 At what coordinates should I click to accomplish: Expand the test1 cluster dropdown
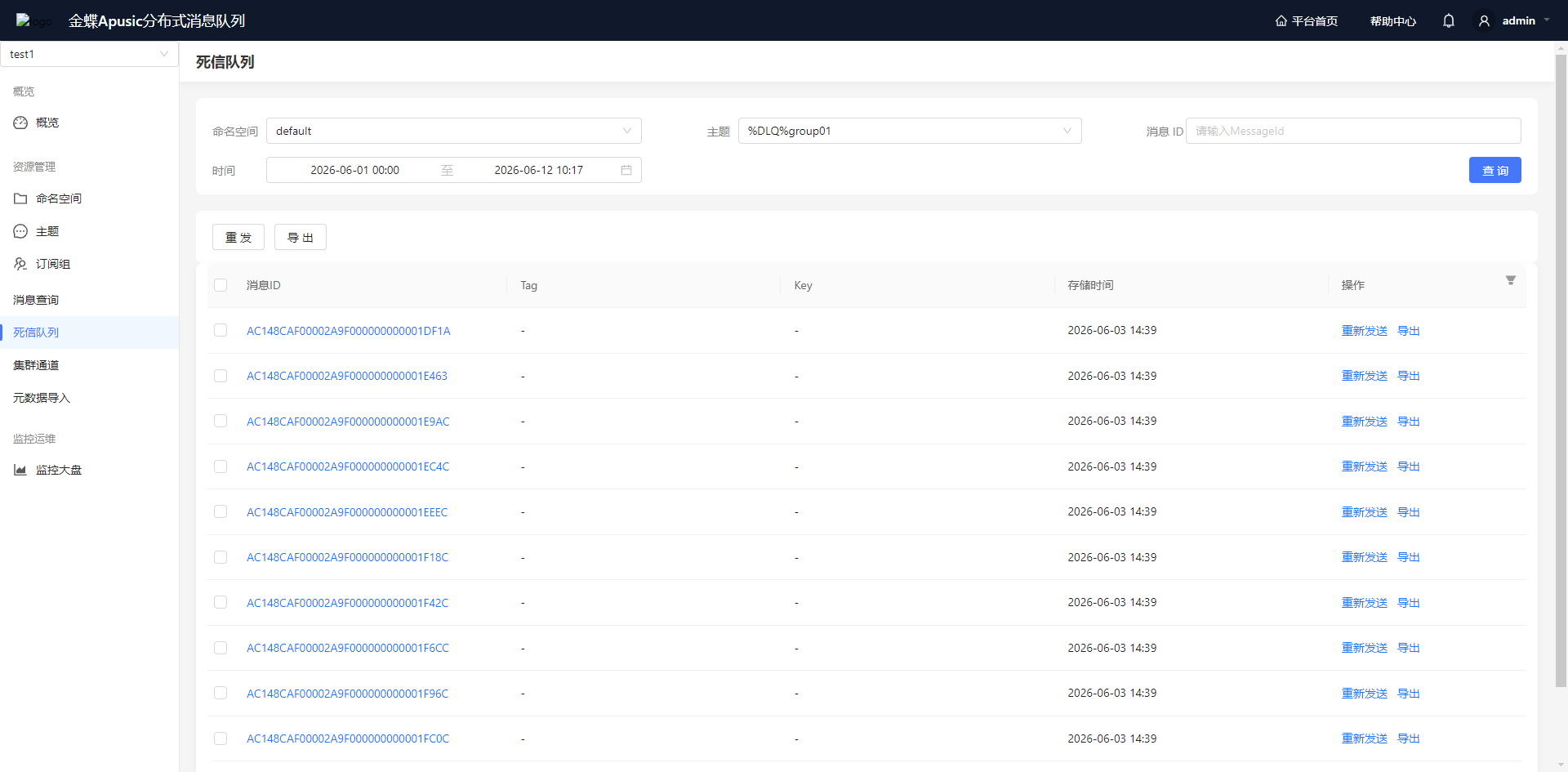coord(89,54)
